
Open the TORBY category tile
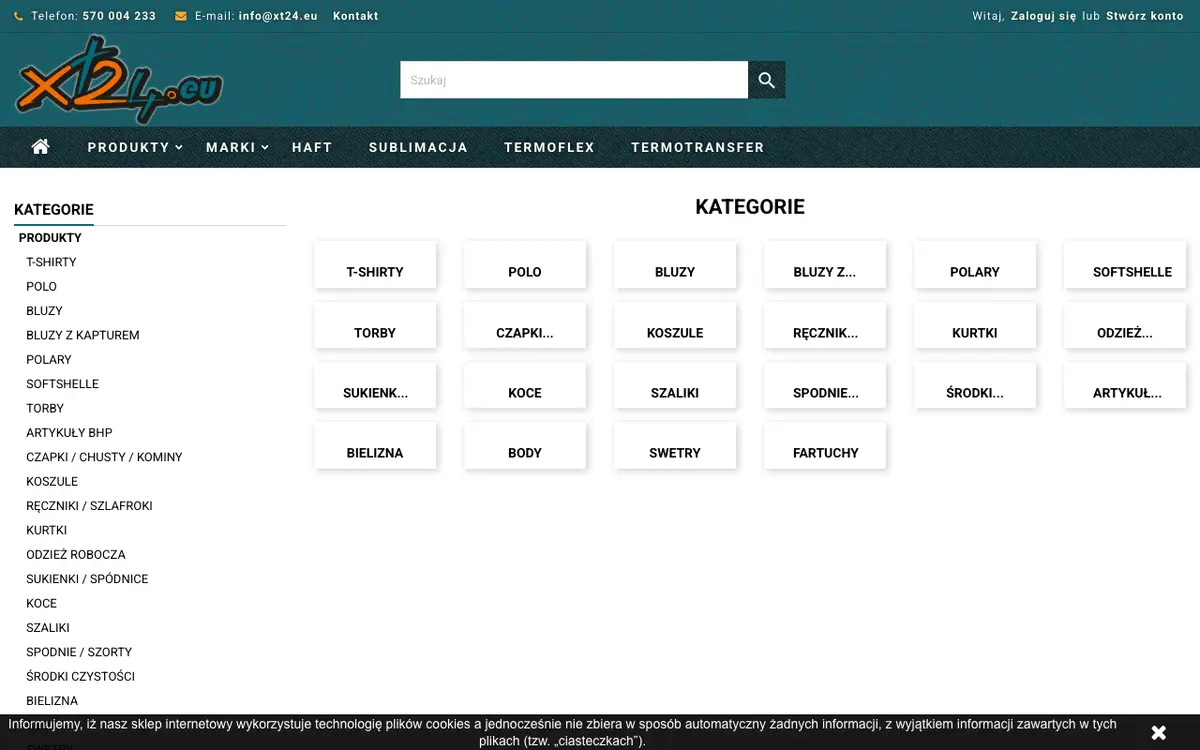375,326
